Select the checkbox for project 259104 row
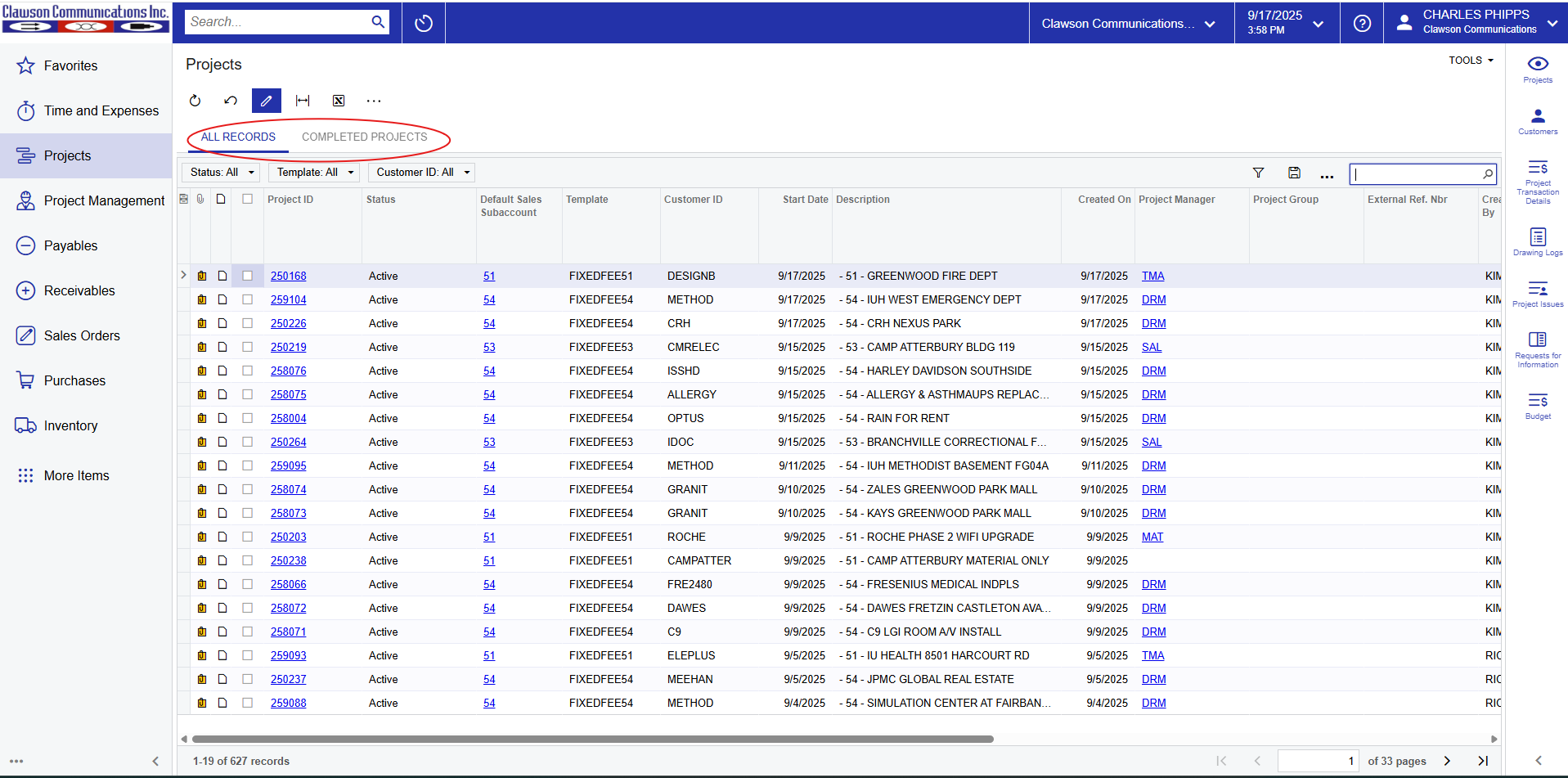1568x778 pixels. click(x=247, y=300)
